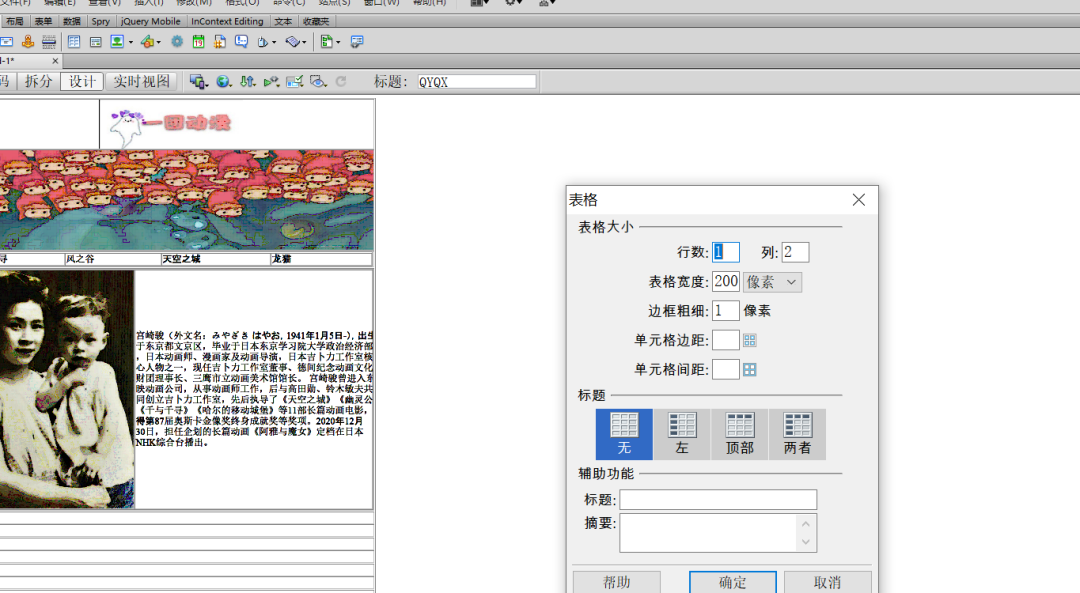Image resolution: width=1080 pixels, height=593 pixels.
Task: Select the Email Link icon
Action: 6,41
